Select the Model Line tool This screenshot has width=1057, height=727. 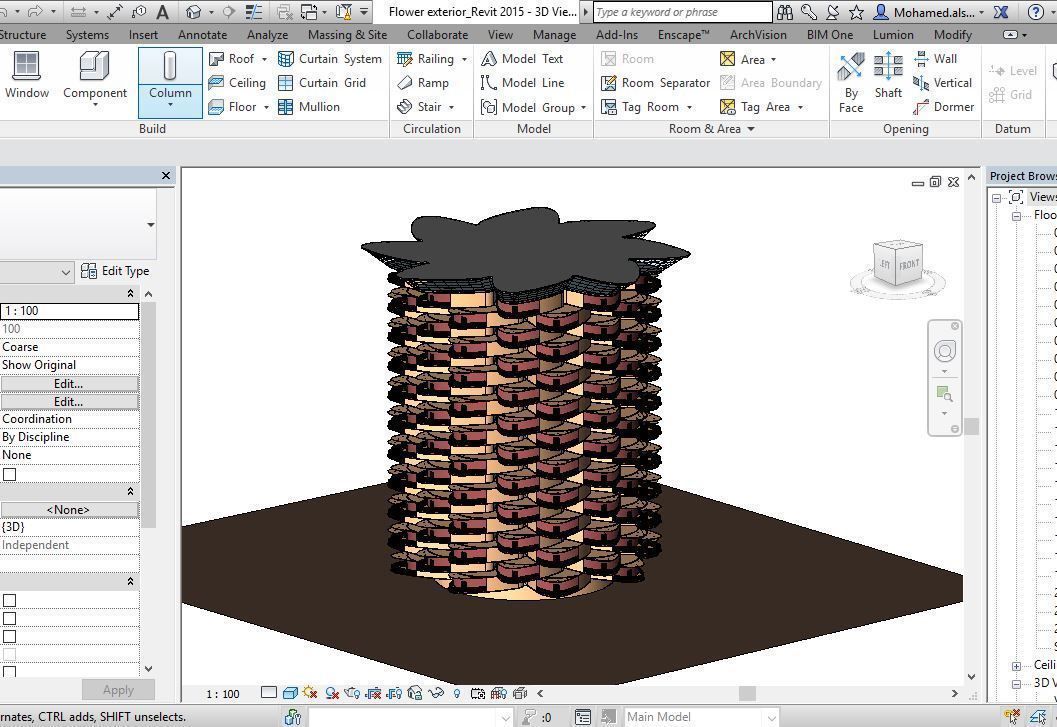(x=522, y=83)
